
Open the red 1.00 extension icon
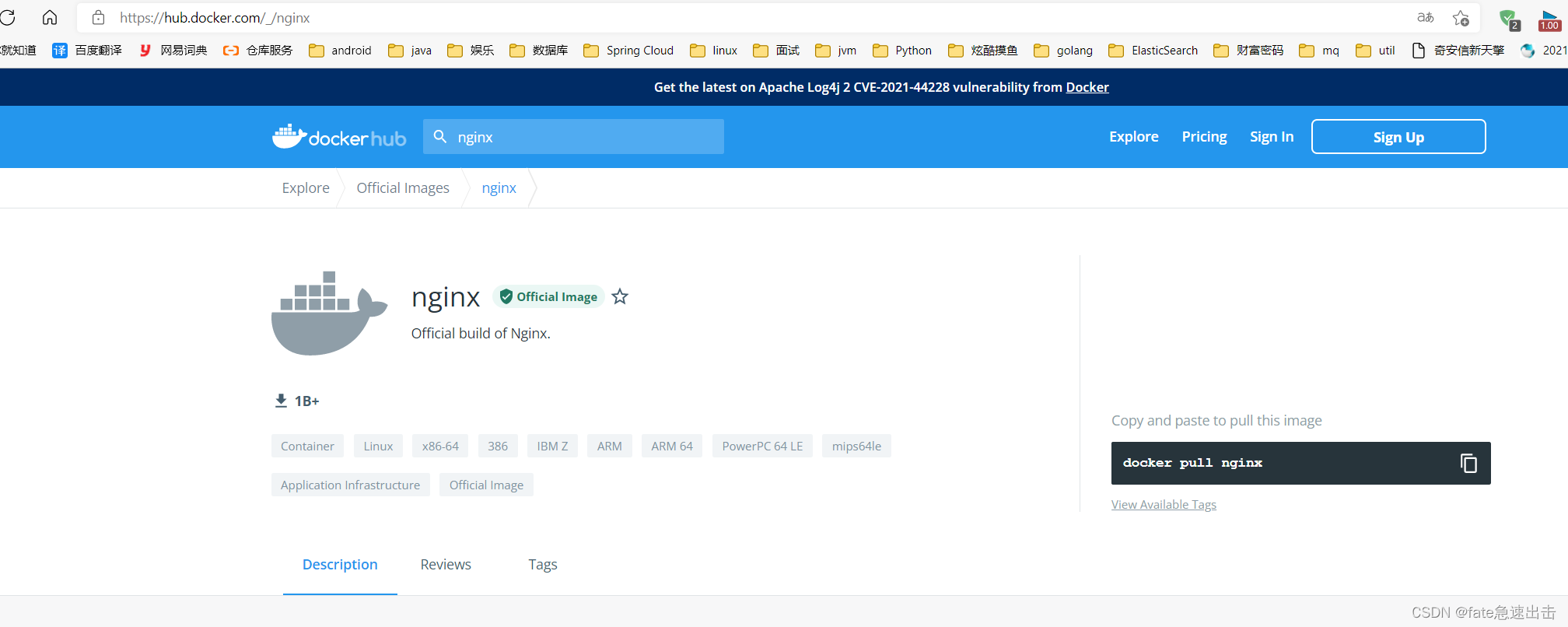(1549, 20)
